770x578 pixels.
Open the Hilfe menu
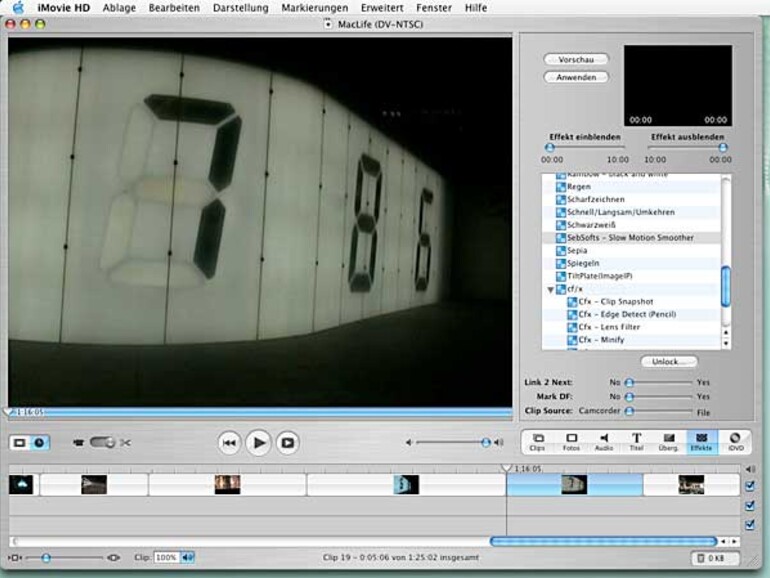(476, 8)
